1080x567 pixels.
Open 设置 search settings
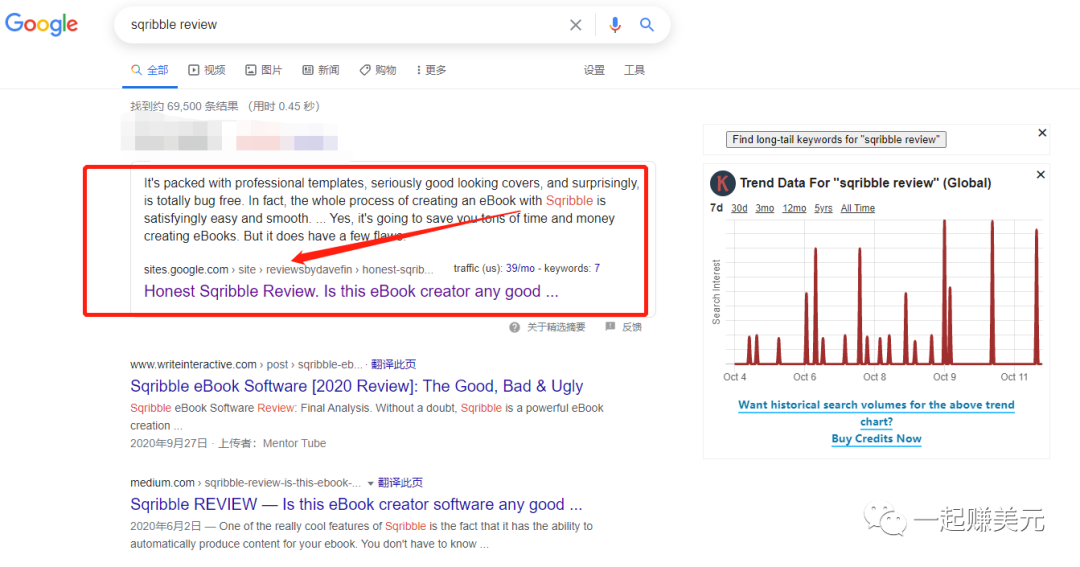[x=594, y=70]
